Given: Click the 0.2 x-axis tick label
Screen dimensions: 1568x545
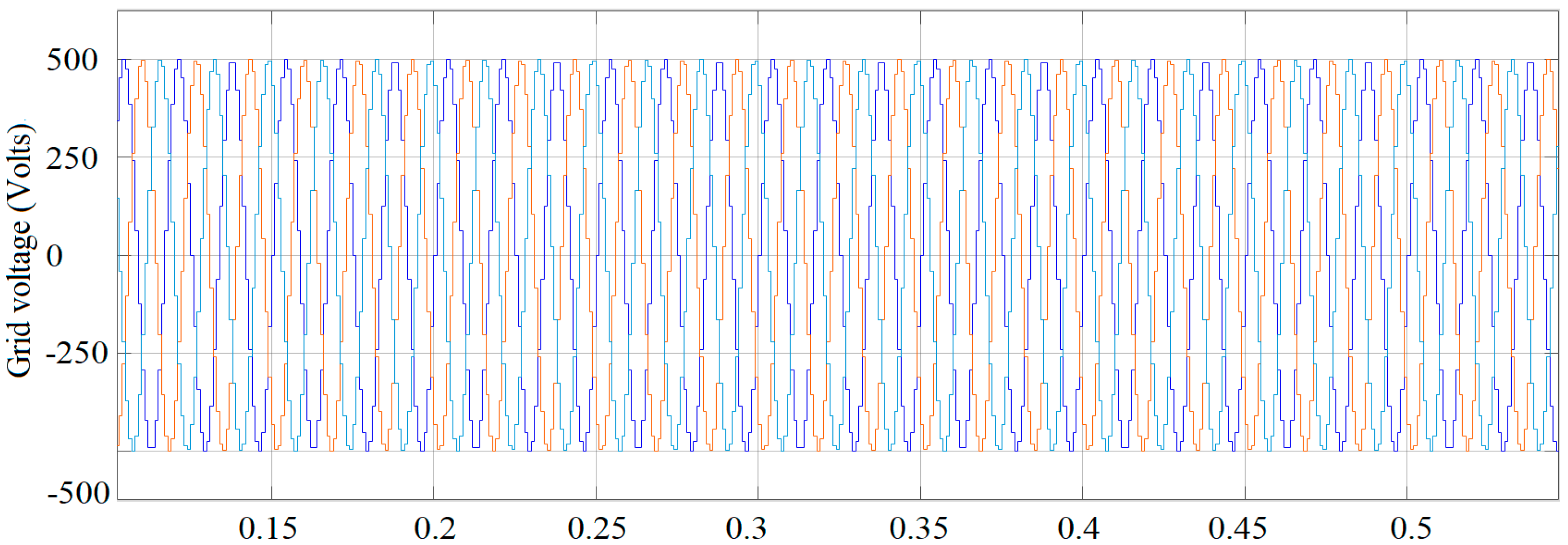Looking at the screenshot, I should point(435,528).
